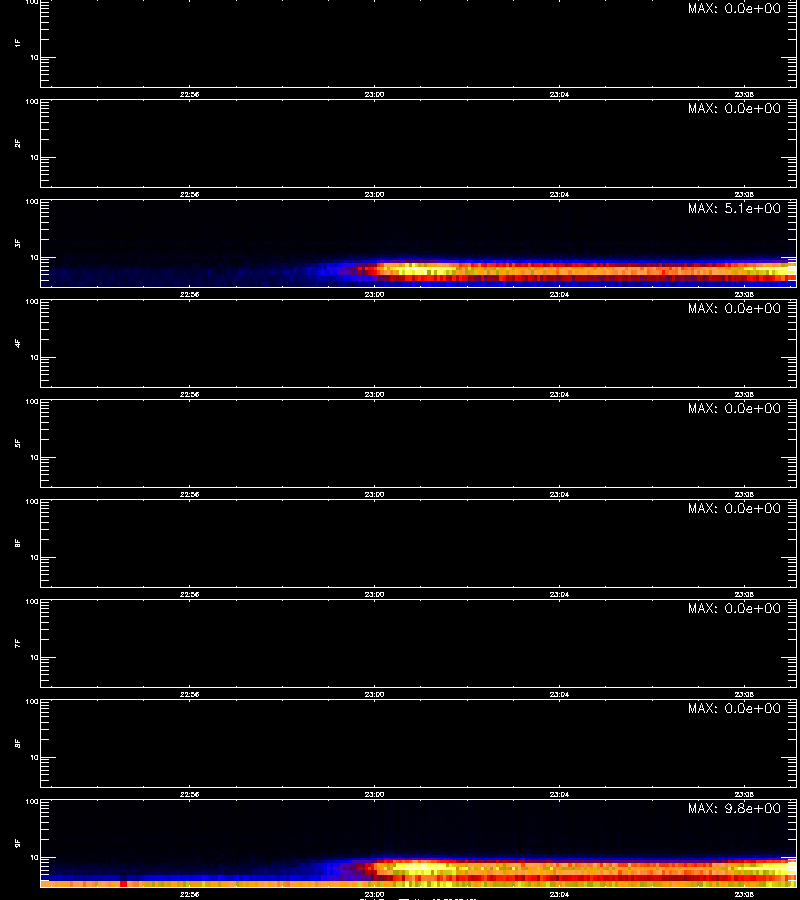
Task: Click the 100 y-axis label of panel 9F
Action: 32,802
